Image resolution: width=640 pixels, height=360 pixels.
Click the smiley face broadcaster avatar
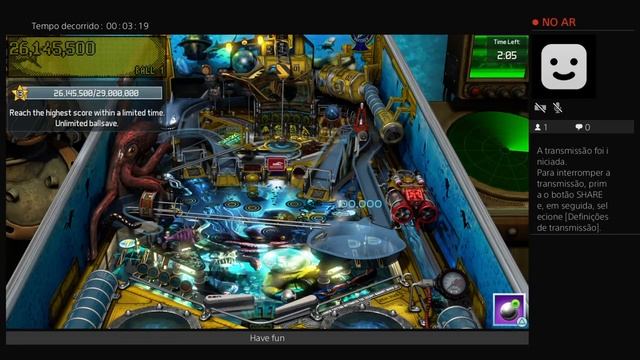(x=564, y=67)
